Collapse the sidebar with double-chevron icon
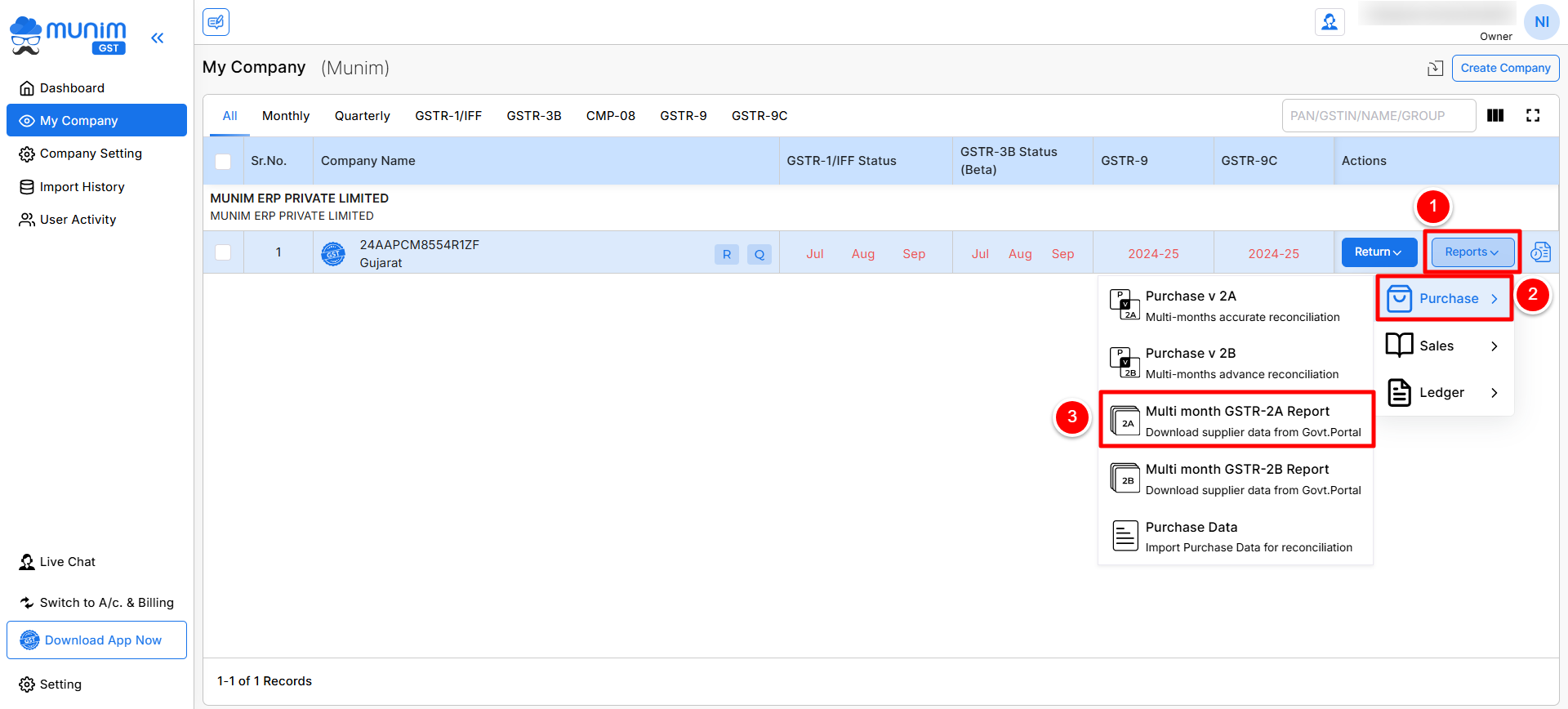The height and width of the screenshot is (709, 1568). 158,38
